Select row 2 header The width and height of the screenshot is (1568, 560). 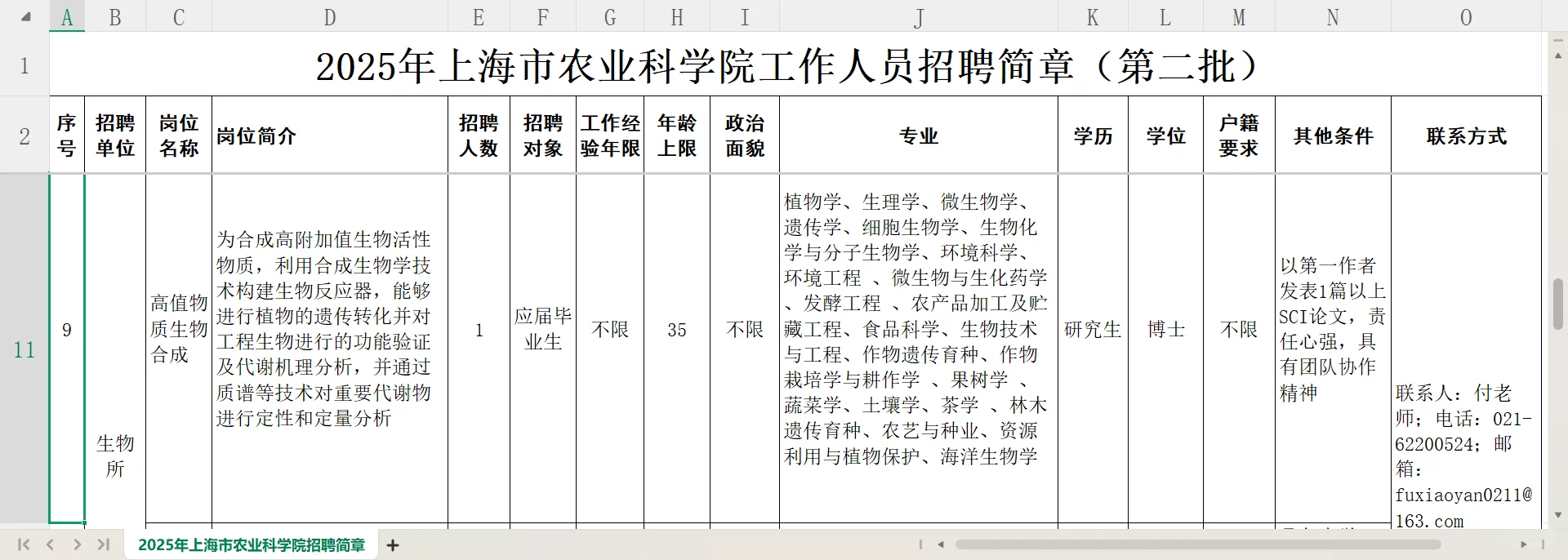click(x=24, y=136)
